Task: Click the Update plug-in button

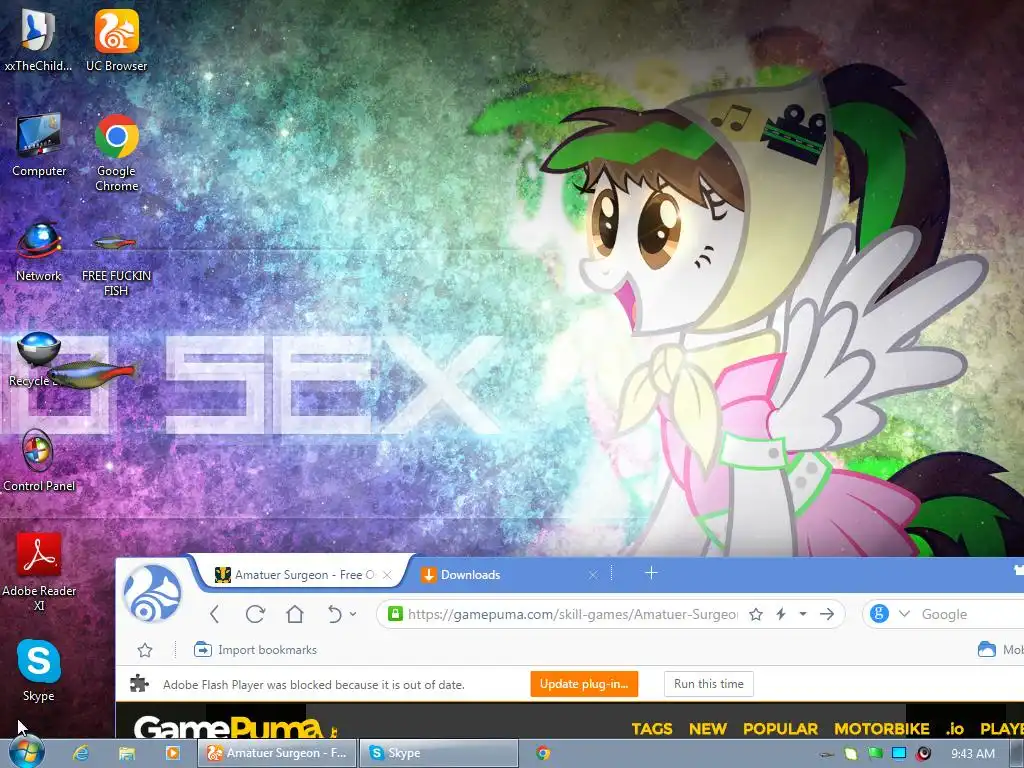Action: tap(584, 684)
